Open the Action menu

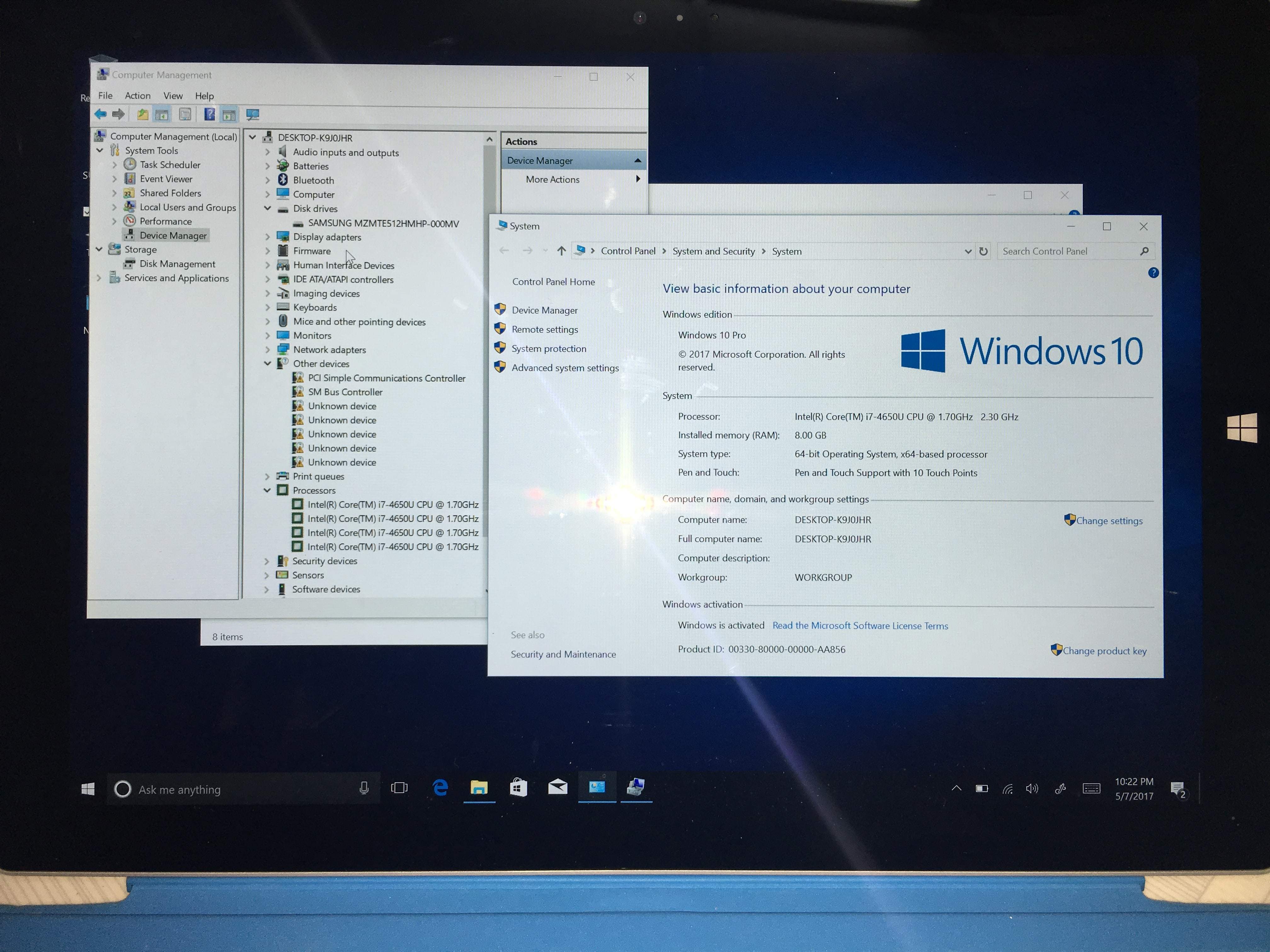[138, 96]
